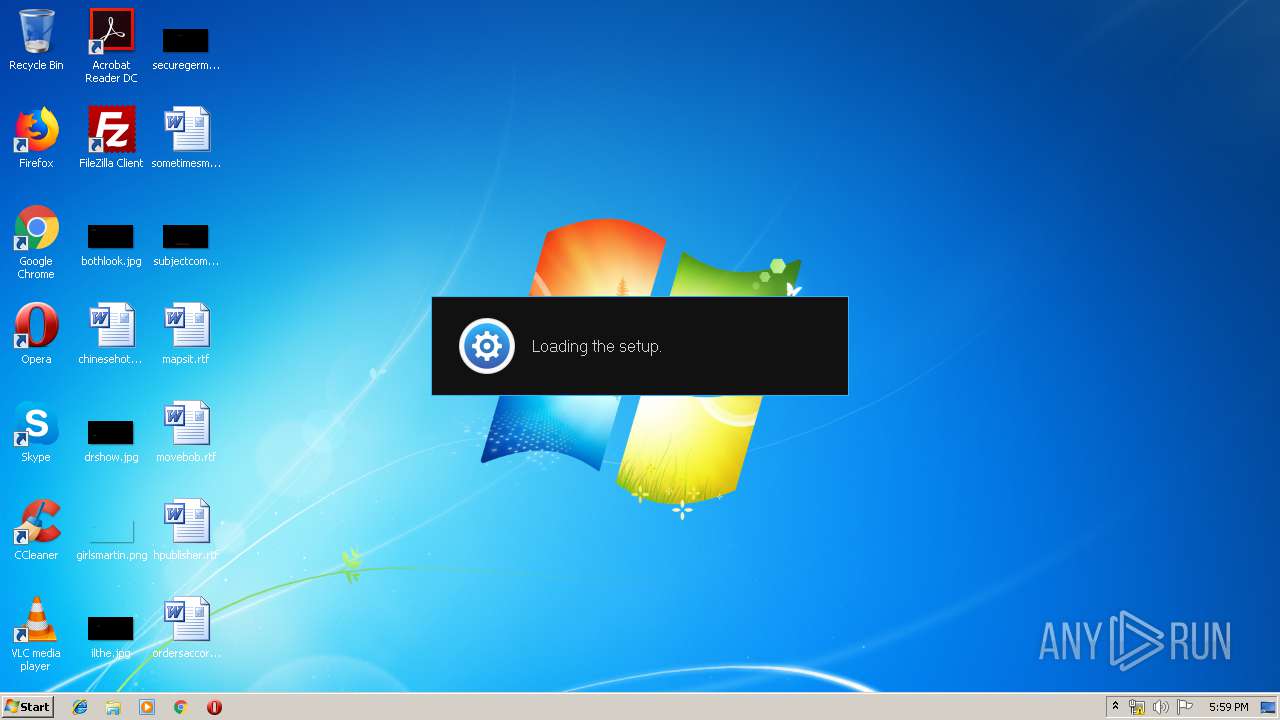Open Internet Explorer from taskbar

pyautogui.click(x=80, y=707)
